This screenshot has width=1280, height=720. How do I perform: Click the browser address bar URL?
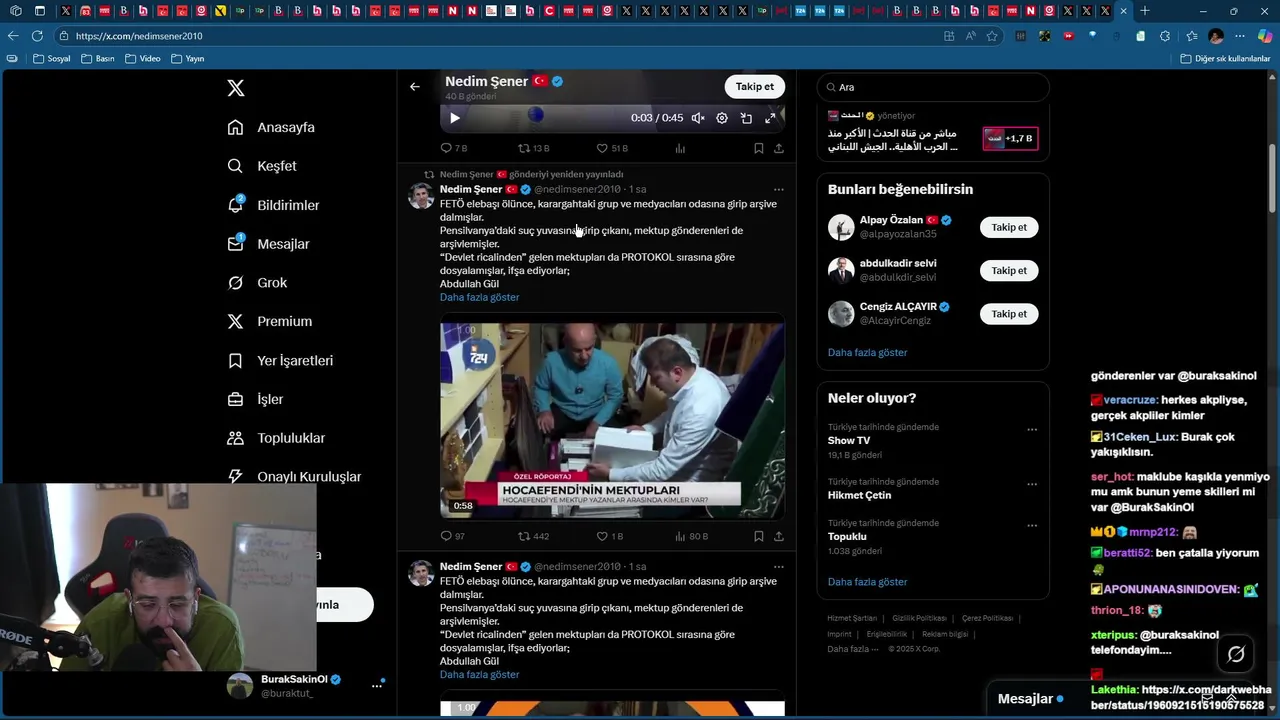pyautogui.click(x=139, y=36)
